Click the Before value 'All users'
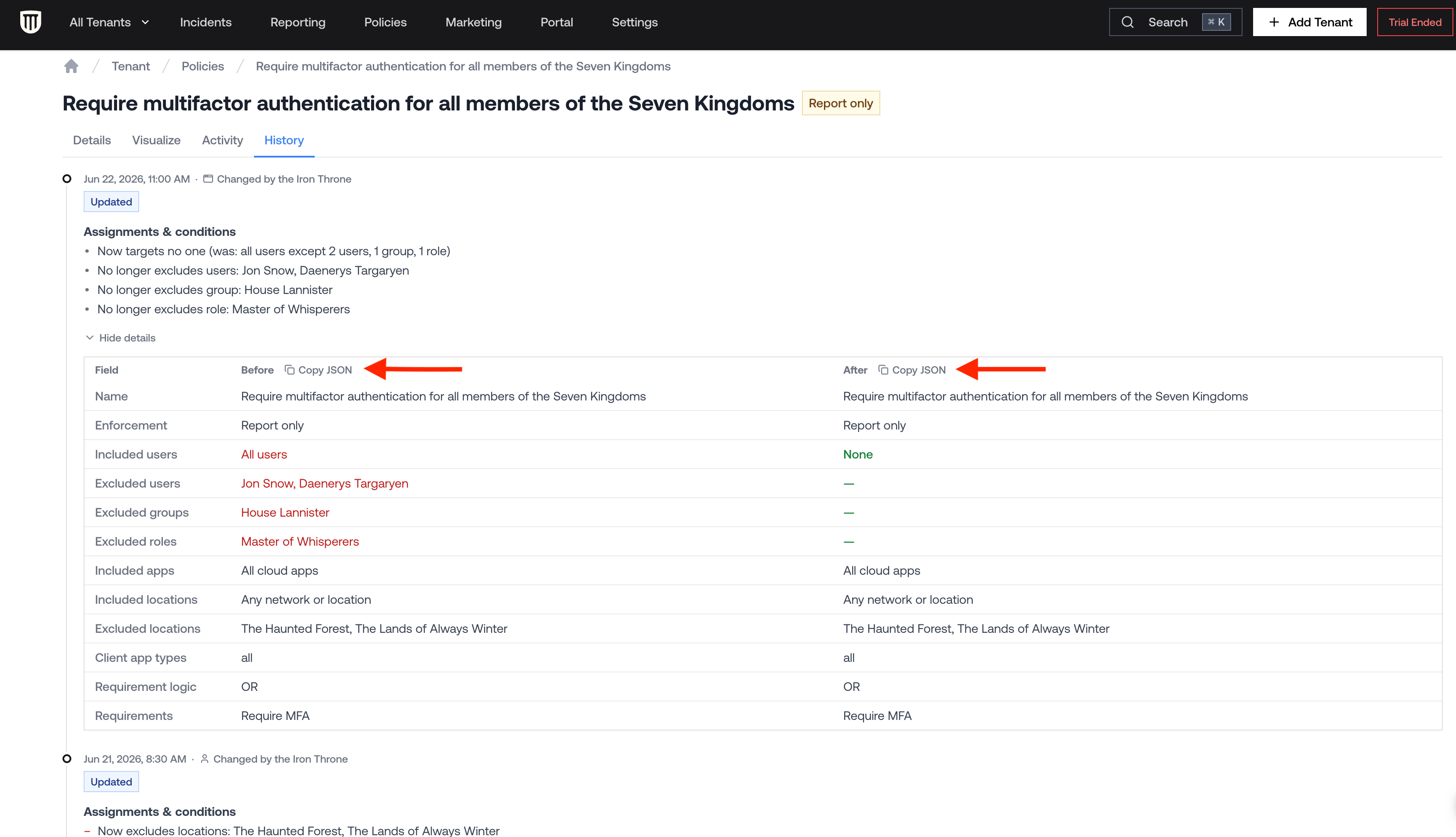This screenshot has height=837, width=1456. [264, 454]
